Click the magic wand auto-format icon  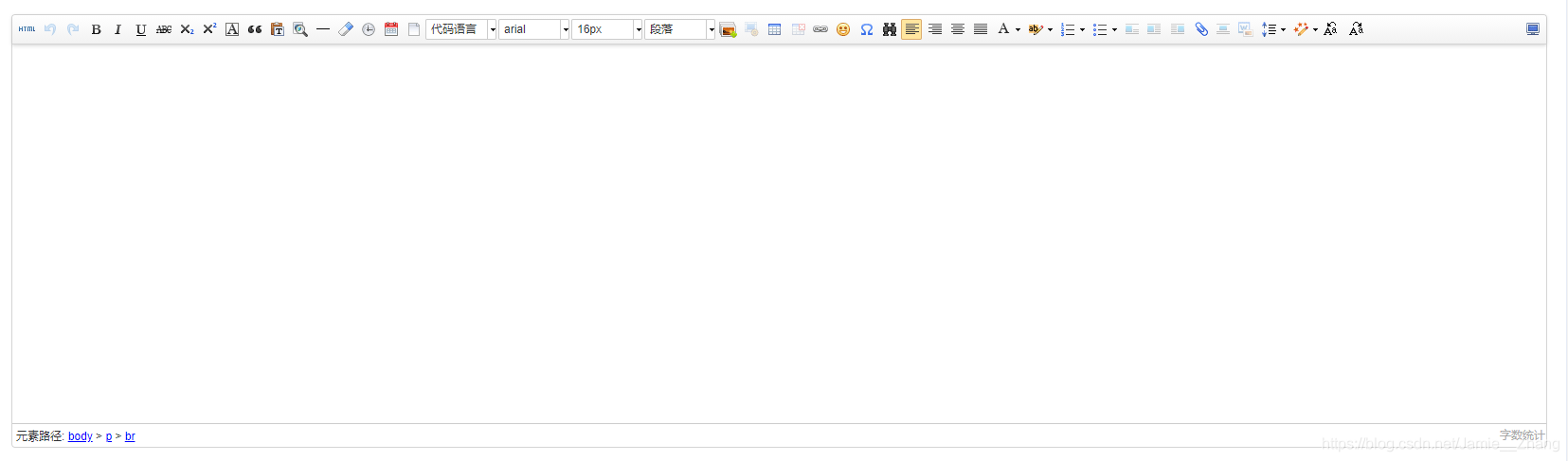pyautogui.click(x=1301, y=29)
